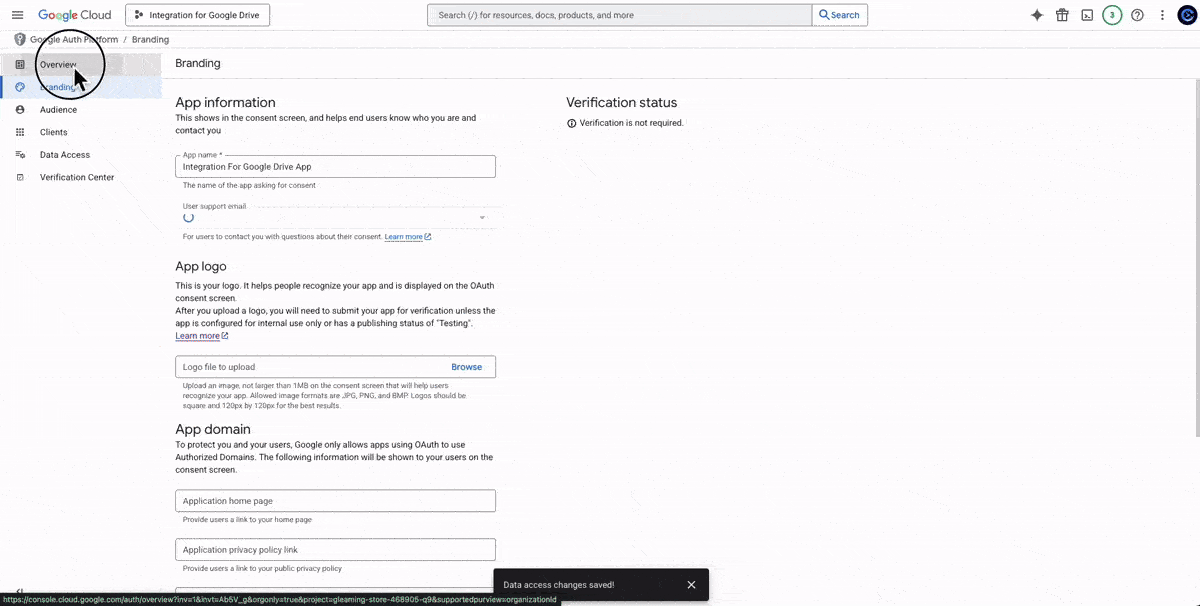
Task: Click the Application privacy policy link field
Action: 335,550
